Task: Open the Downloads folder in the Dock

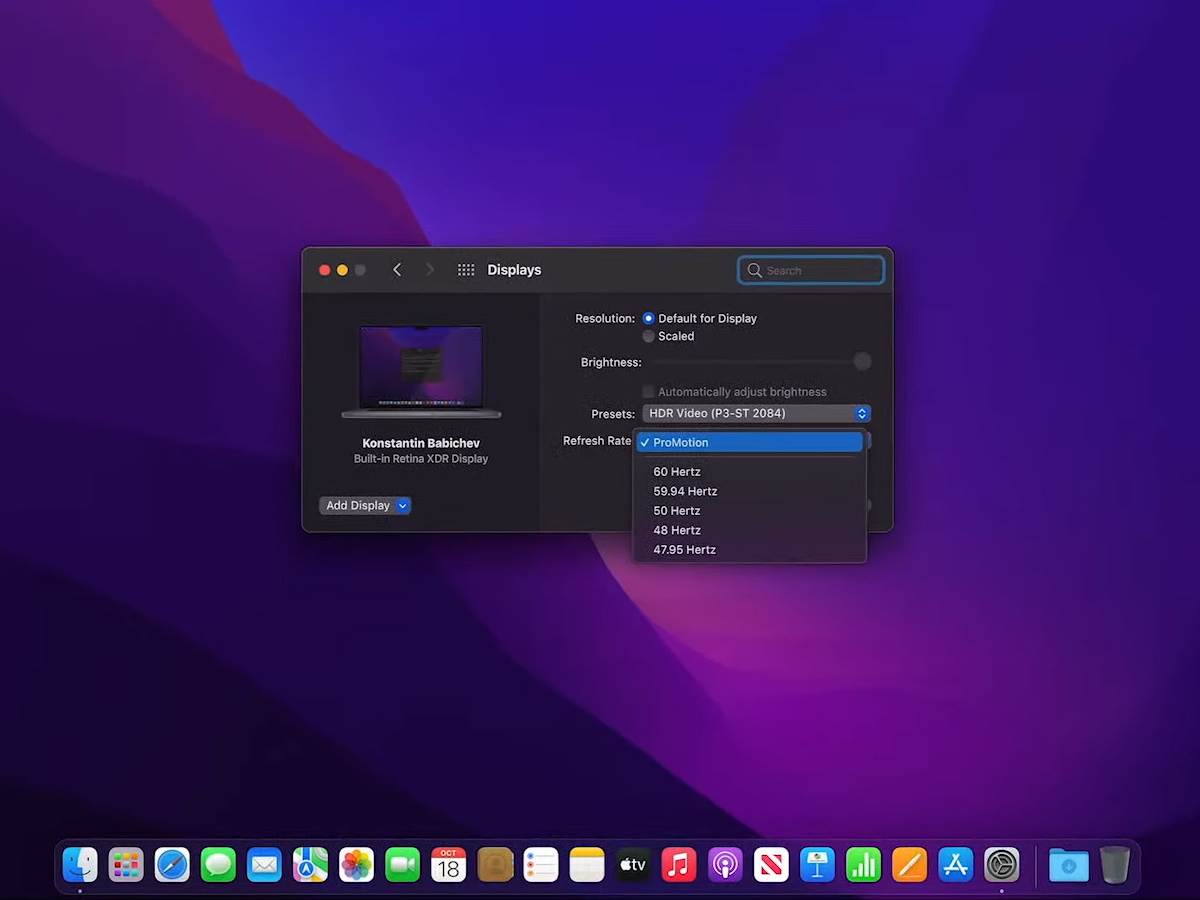Action: pyautogui.click(x=1069, y=864)
